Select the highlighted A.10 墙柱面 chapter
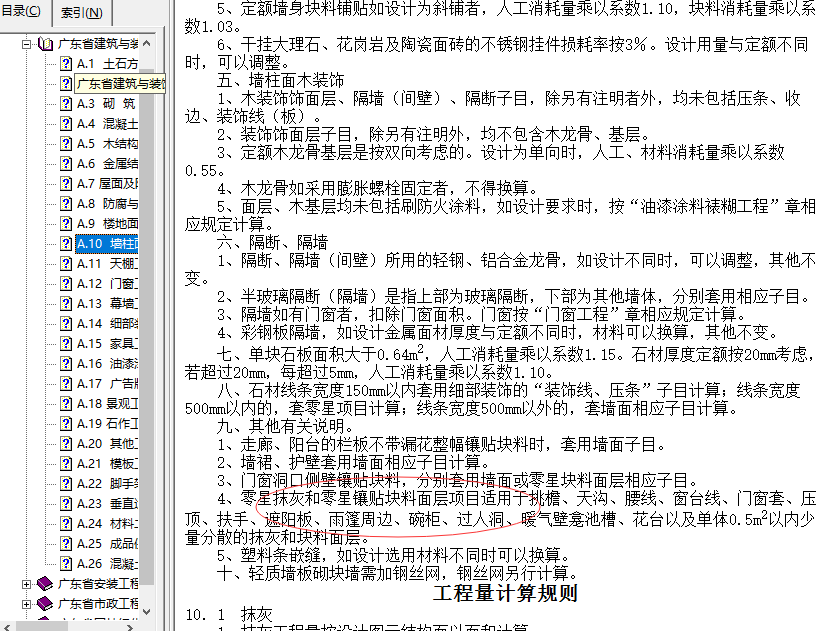The width and height of the screenshot is (830, 631). click(x=107, y=244)
